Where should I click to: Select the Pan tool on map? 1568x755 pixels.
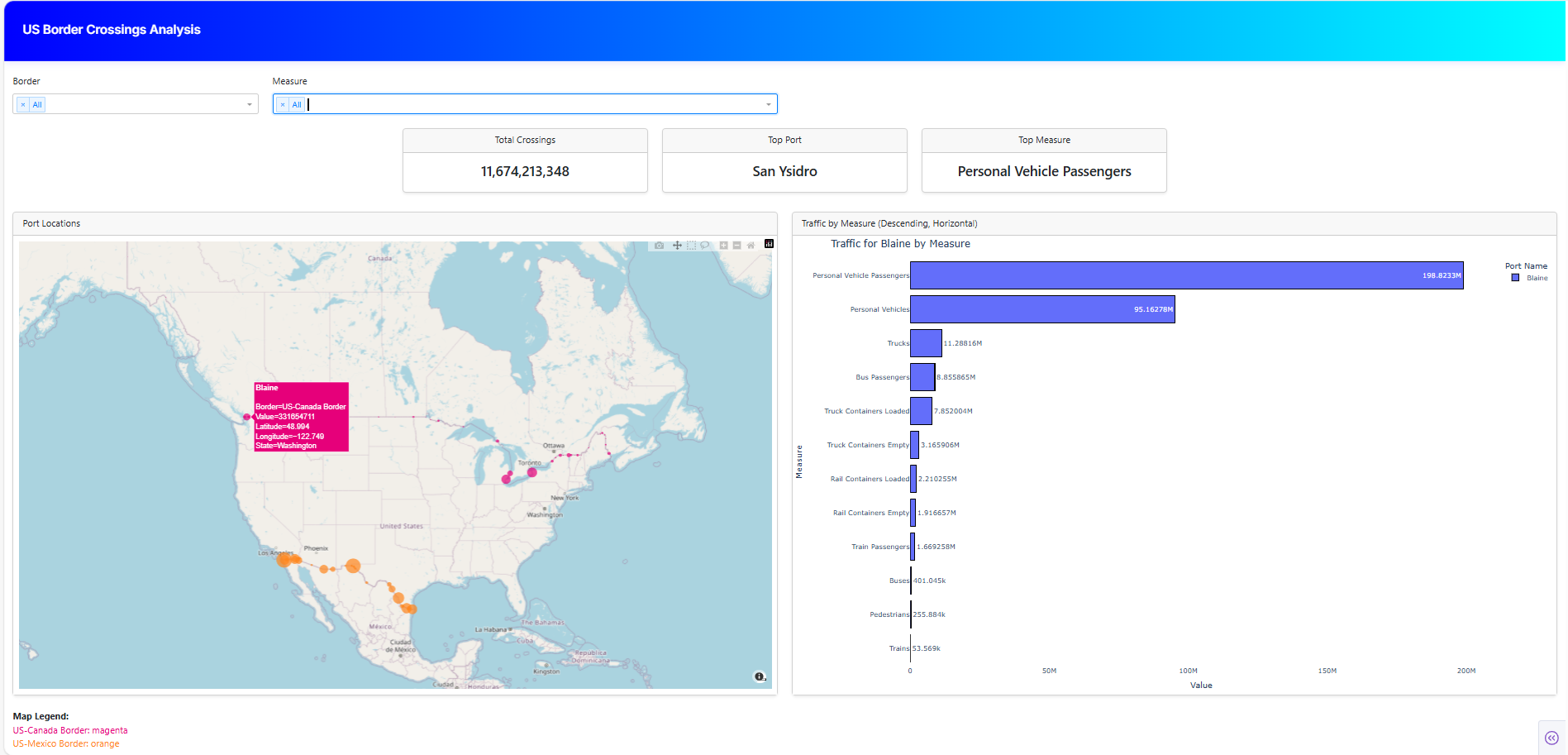[677, 246]
